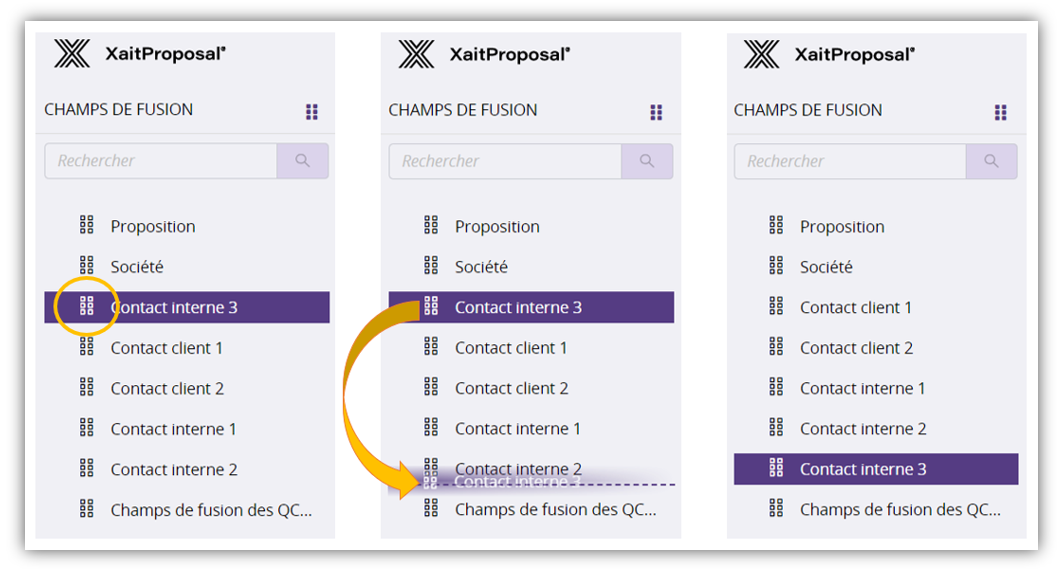Click the magnifier search button in left panel
Viewport: 1062px width, 569px height.
pyautogui.click(x=303, y=161)
